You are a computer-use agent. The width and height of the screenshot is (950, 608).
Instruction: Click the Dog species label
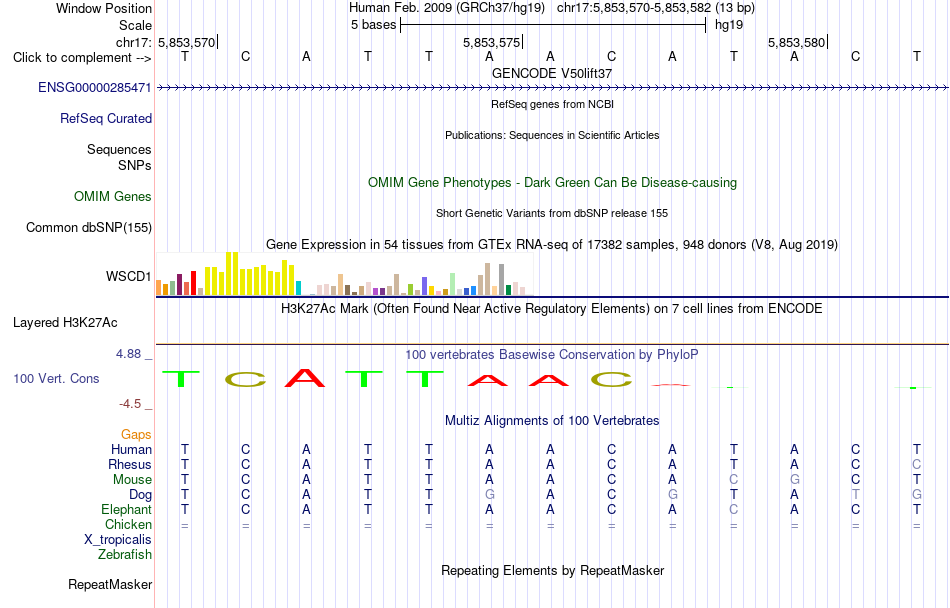(140, 495)
